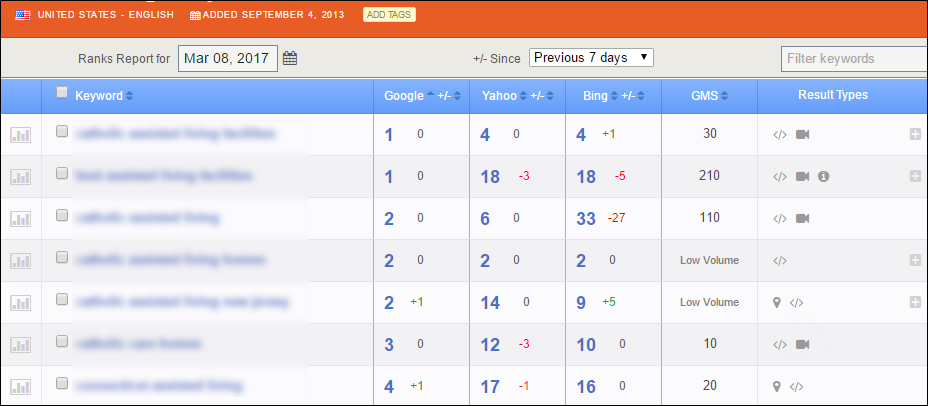Click video result icon in GMS 210 row

pos(803,176)
